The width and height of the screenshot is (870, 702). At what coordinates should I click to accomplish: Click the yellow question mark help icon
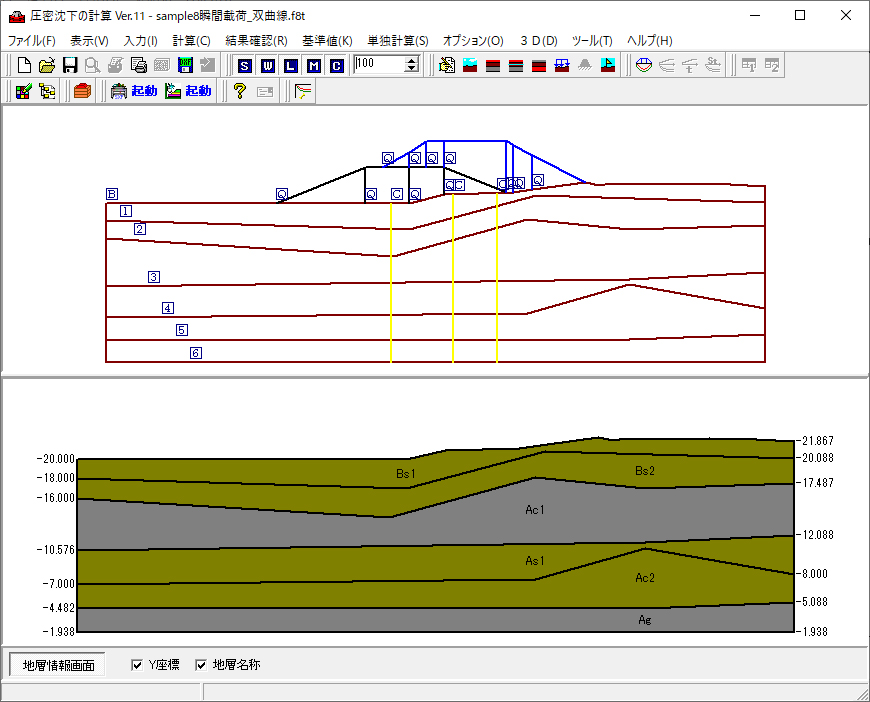pos(240,91)
